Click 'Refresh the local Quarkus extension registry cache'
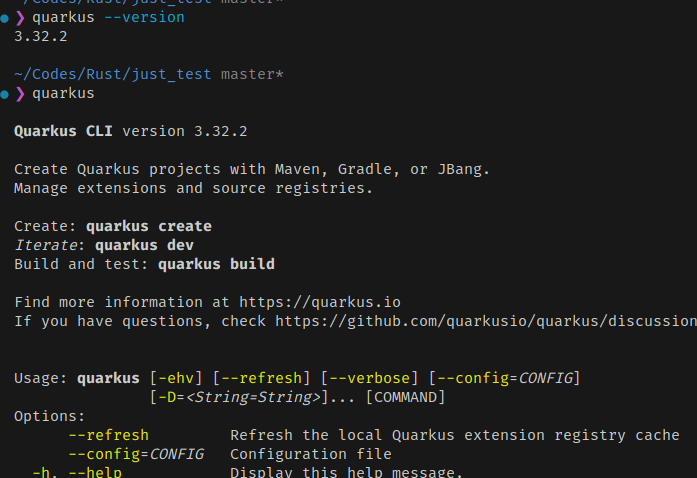This screenshot has width=697, height=478. [455, 435]
